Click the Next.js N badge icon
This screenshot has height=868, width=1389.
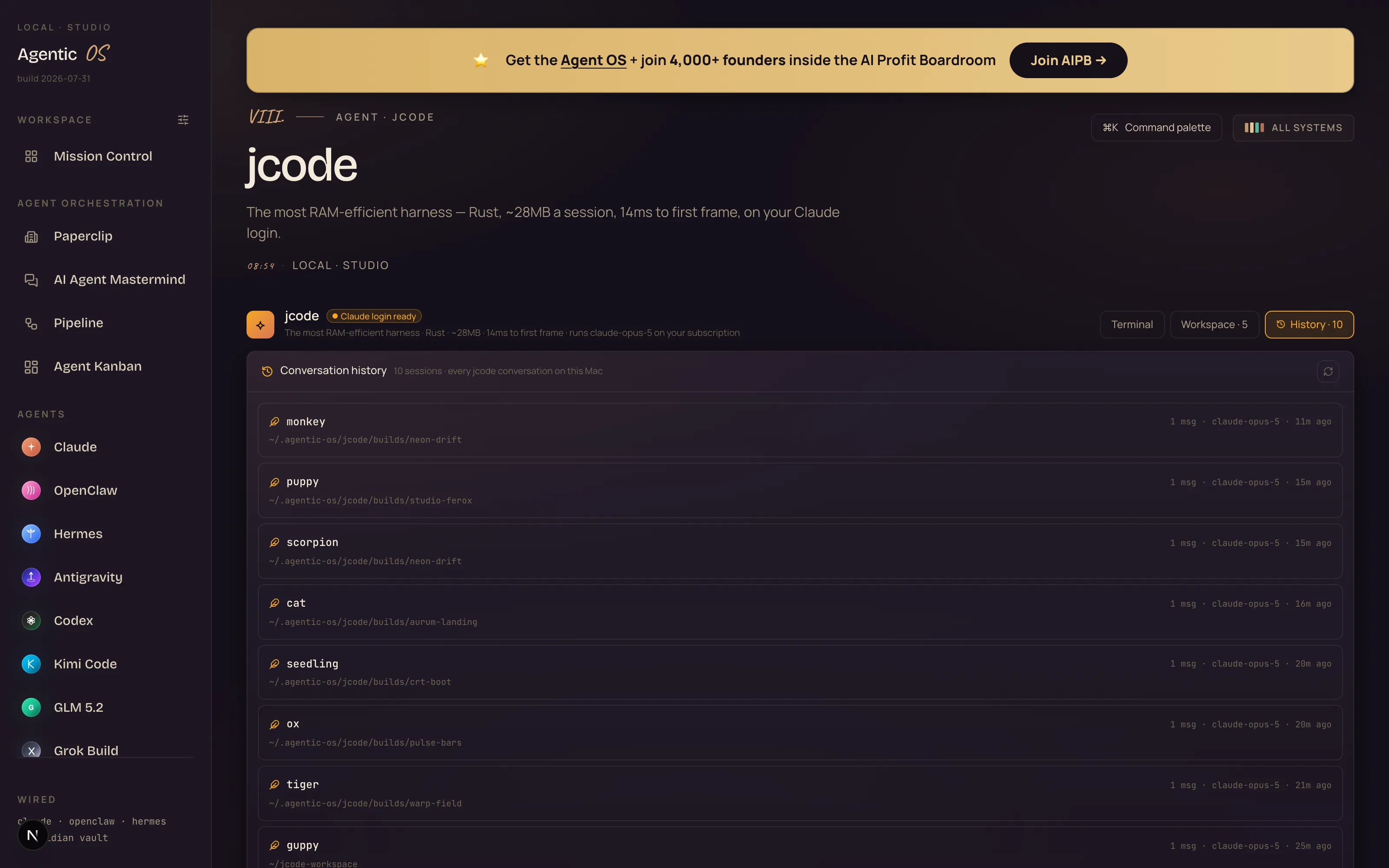(33, 835)
